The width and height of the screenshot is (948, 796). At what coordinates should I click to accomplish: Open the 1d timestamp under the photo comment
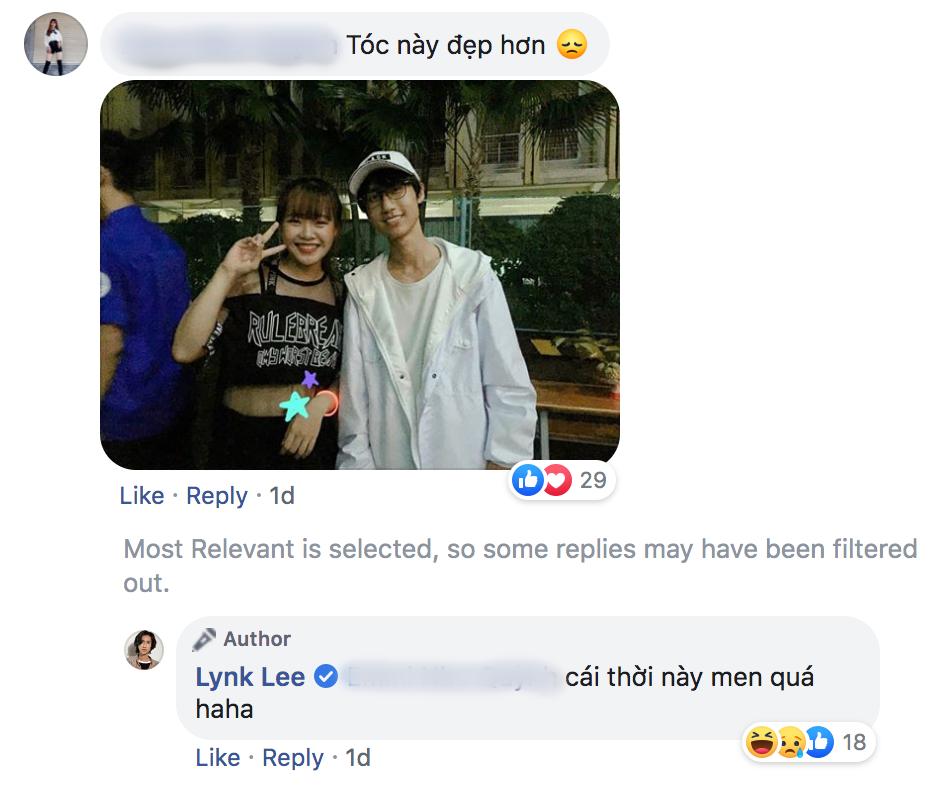[x=282, y=496]
